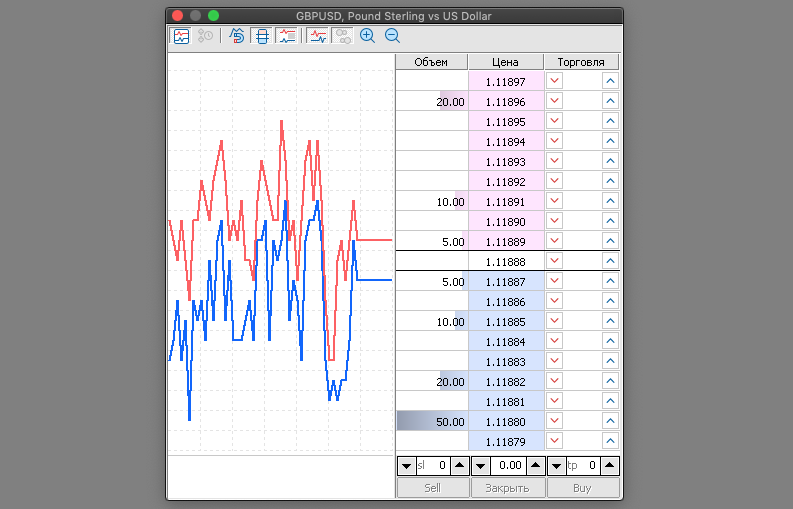Click blue buy arrow at price 1.11895
793x509 pixels.
[610, 121]
